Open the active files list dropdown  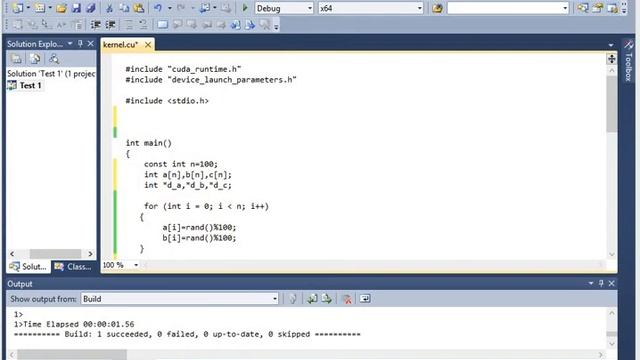point(611,45)
